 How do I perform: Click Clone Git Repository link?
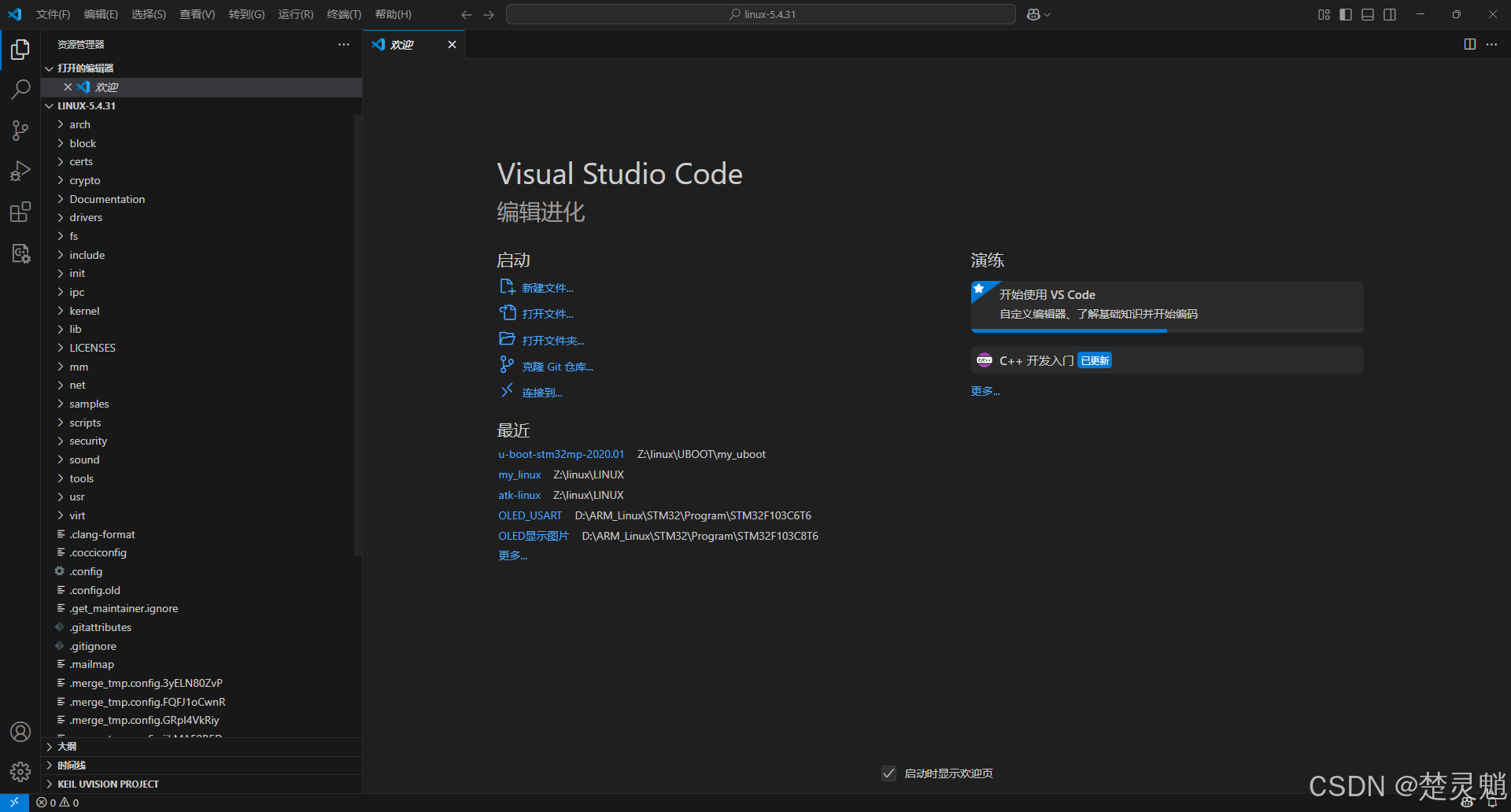tap(557, 367)
